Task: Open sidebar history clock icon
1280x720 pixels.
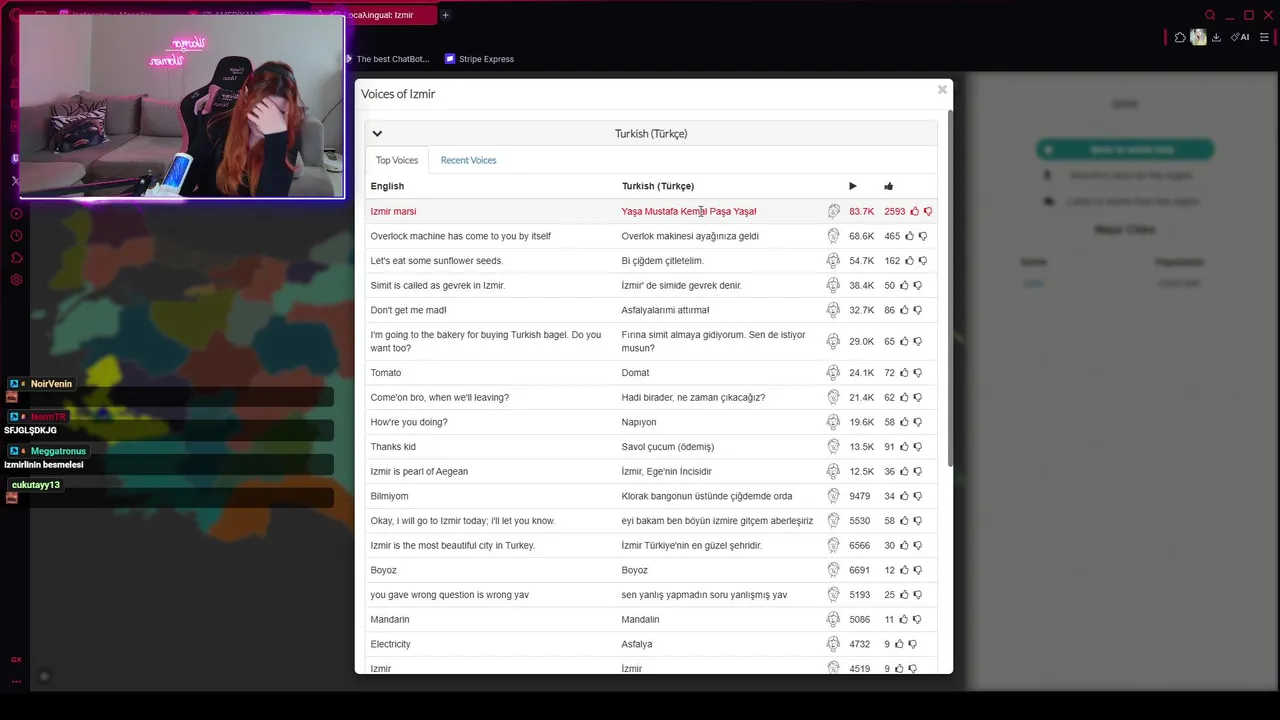Action: [x=16, y=236]
